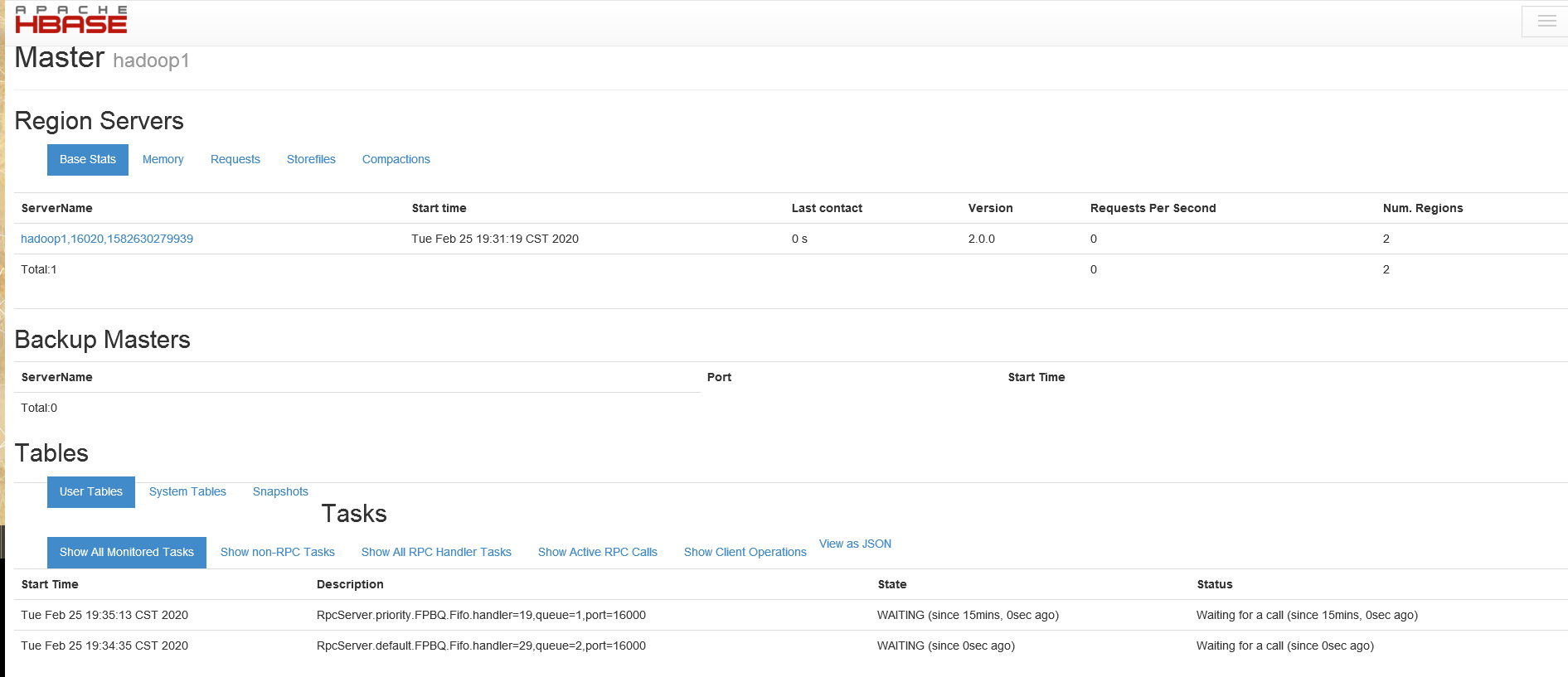Open the Snapshots tab
Image resolution: width=1568 pixels, height=677 pixels.
click(x=280, y=492)
